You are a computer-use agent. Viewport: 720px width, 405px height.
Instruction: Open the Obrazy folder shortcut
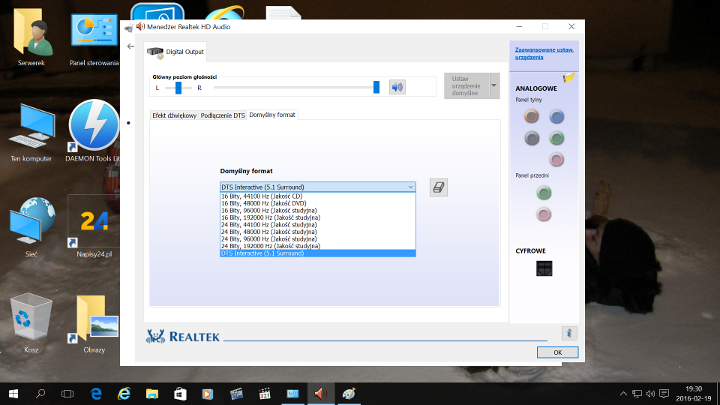(x=94, y=324)
